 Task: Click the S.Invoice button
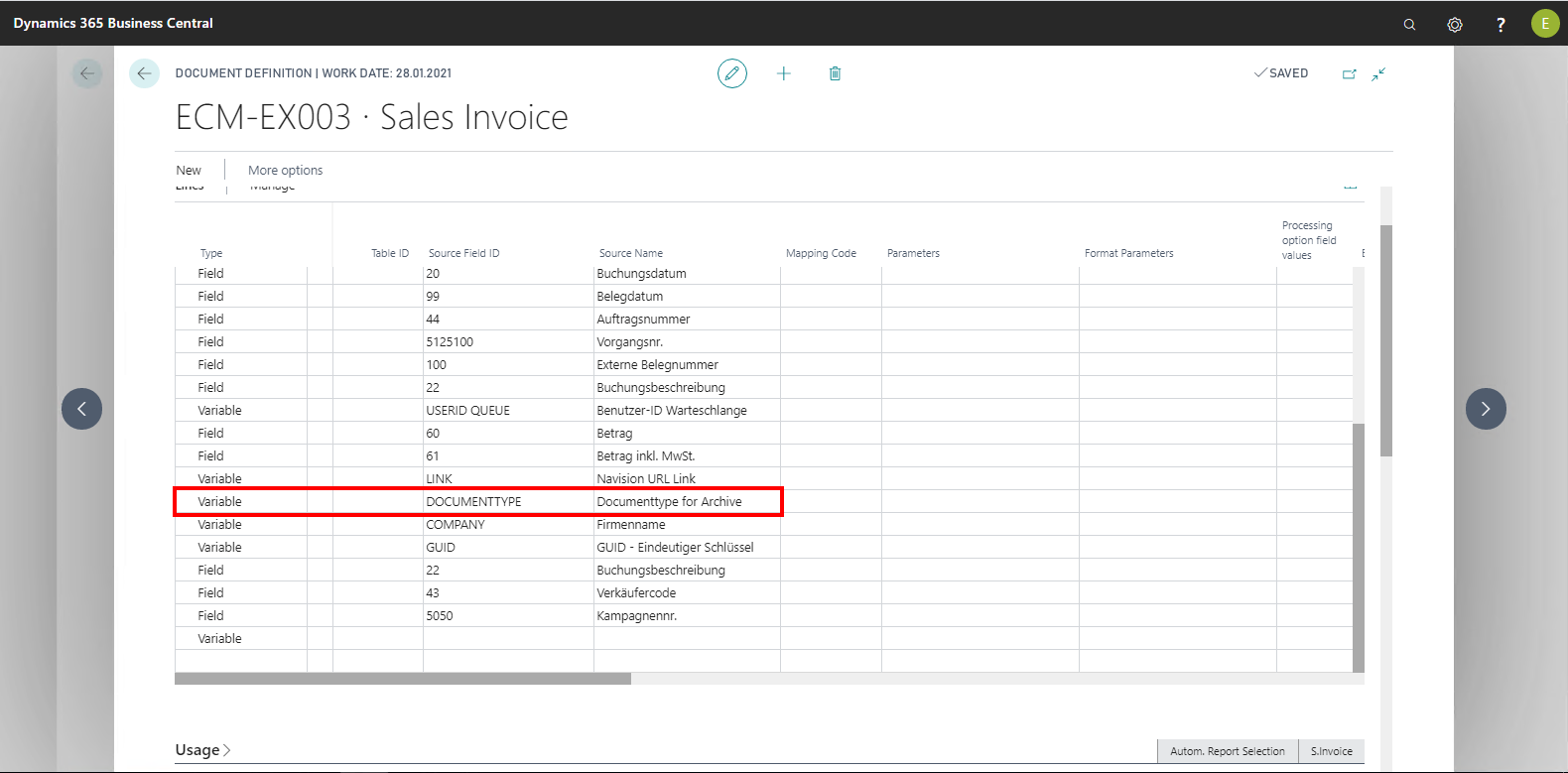pyautogui.click(x=1331, y=751)
